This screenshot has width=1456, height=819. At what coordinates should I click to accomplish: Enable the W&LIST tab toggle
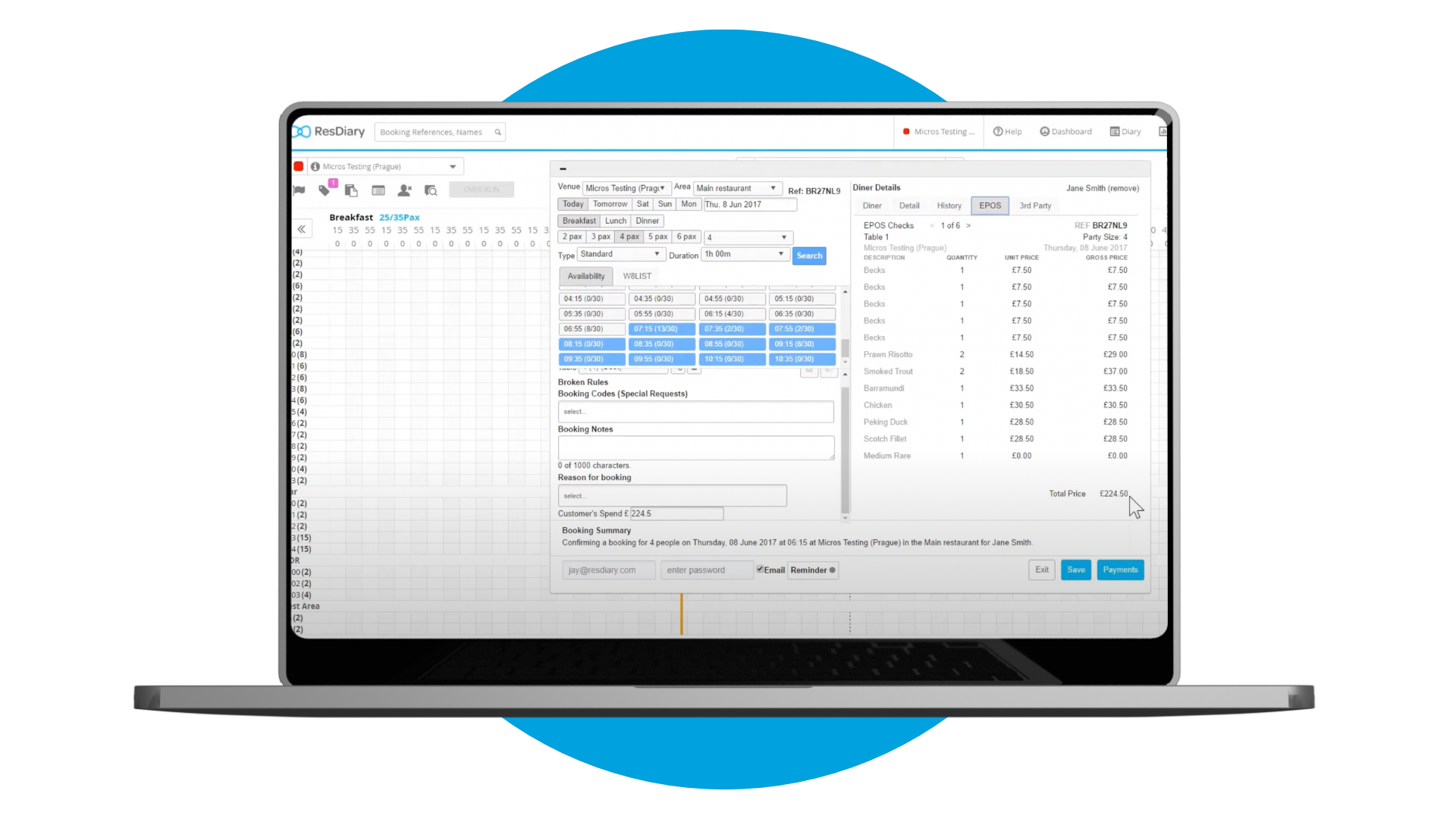636,275
